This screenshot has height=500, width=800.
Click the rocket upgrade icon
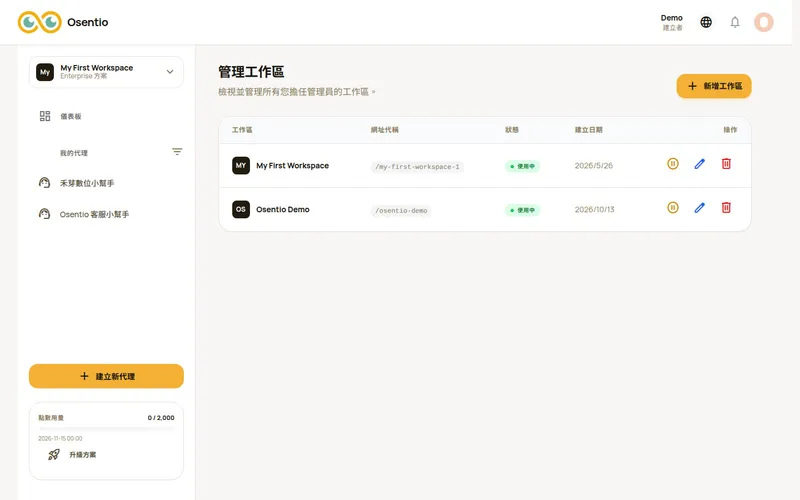coord(54,454)
